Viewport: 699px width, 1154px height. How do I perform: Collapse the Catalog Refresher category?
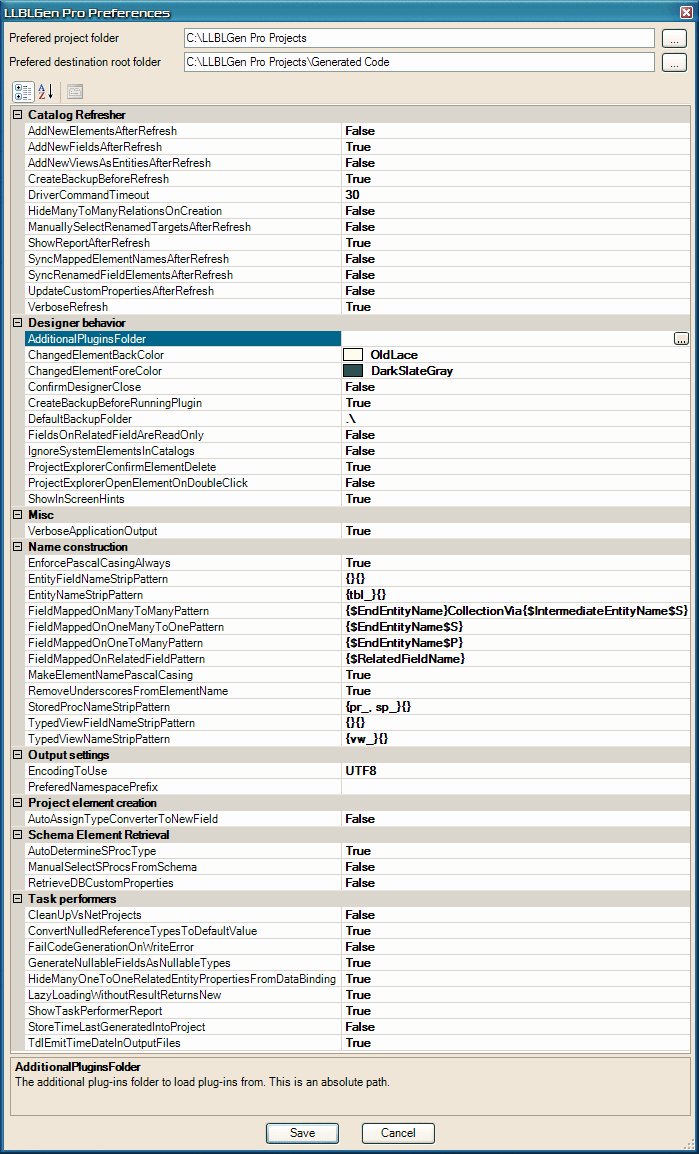pyautogui.click(x=18, y=115)
